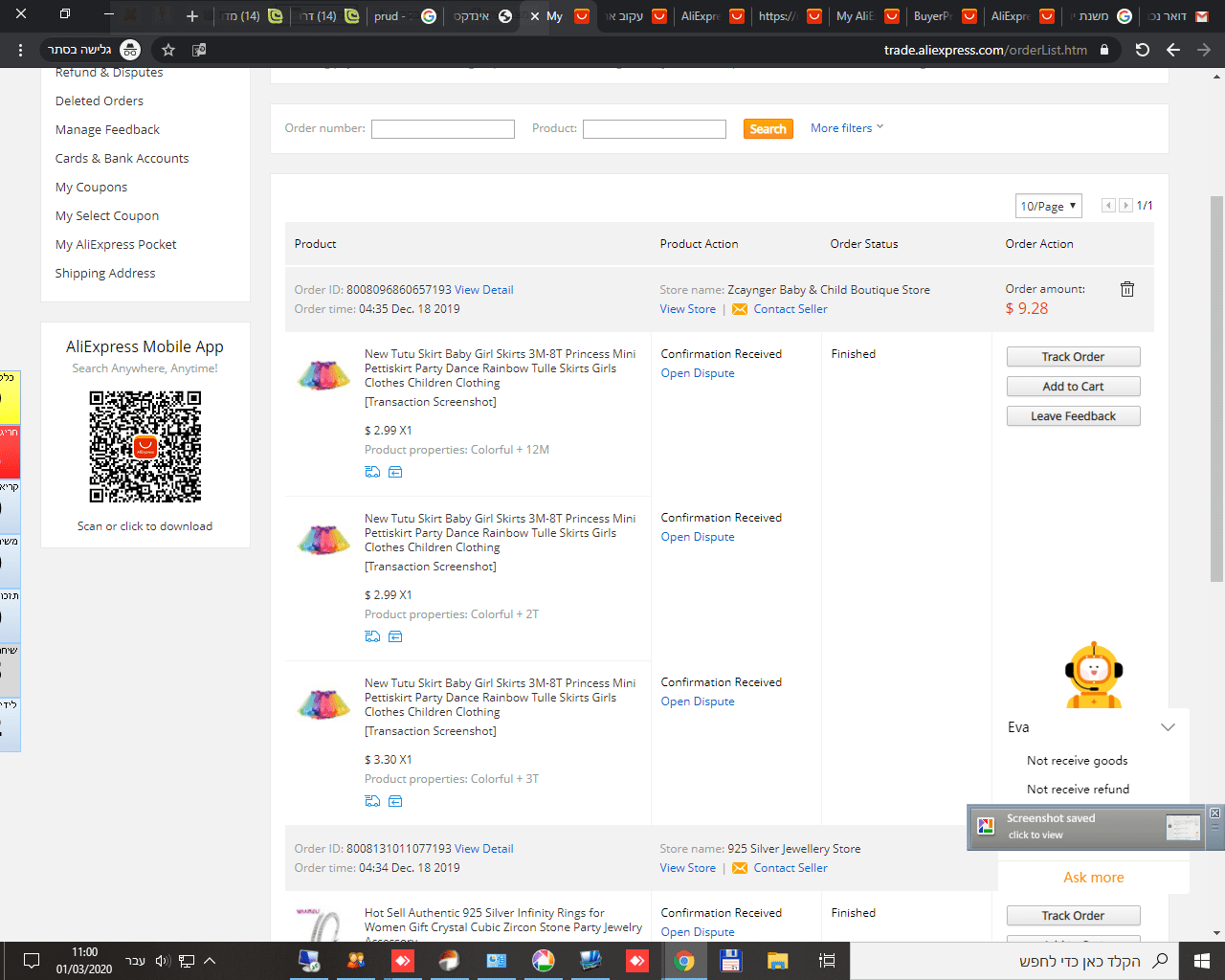Click Ask more in Eva chat
Image resolution: width=1225 pixels, height=980 pixels.
tap(1094, 878)
